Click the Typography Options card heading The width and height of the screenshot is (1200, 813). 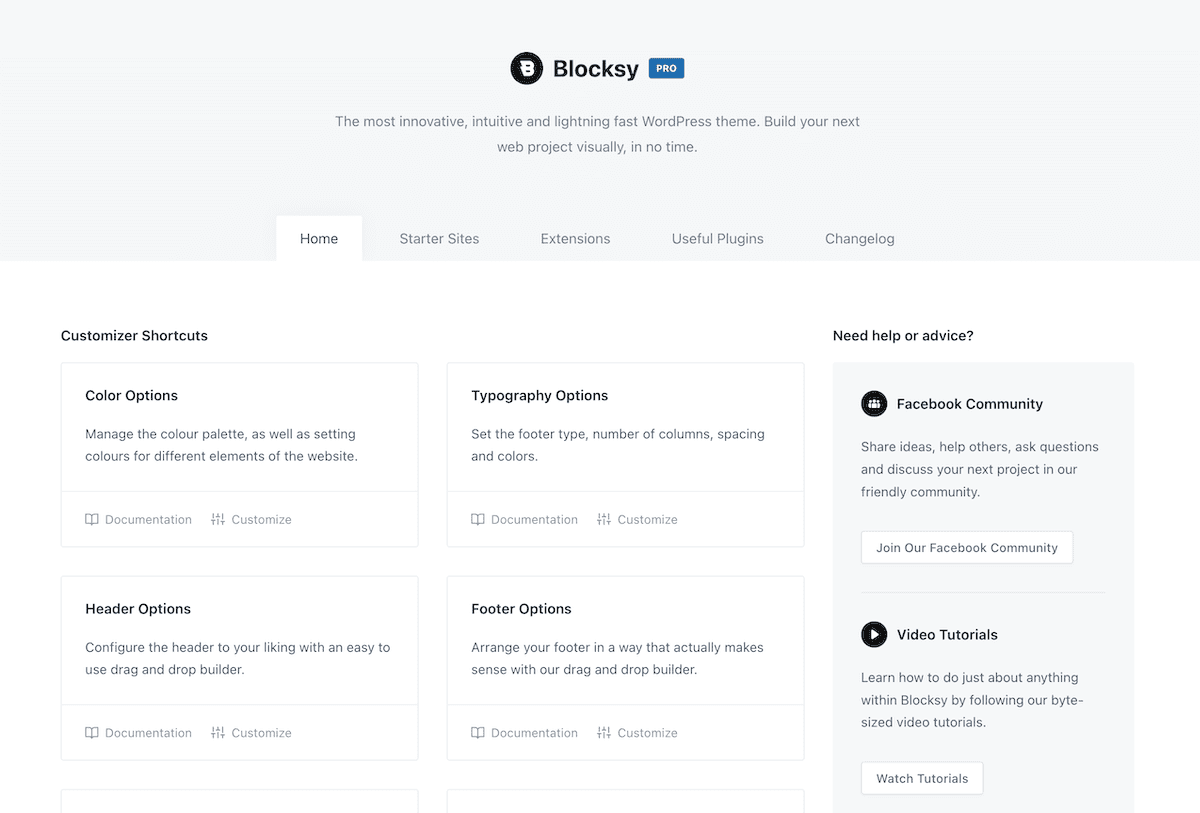(539, 395)
